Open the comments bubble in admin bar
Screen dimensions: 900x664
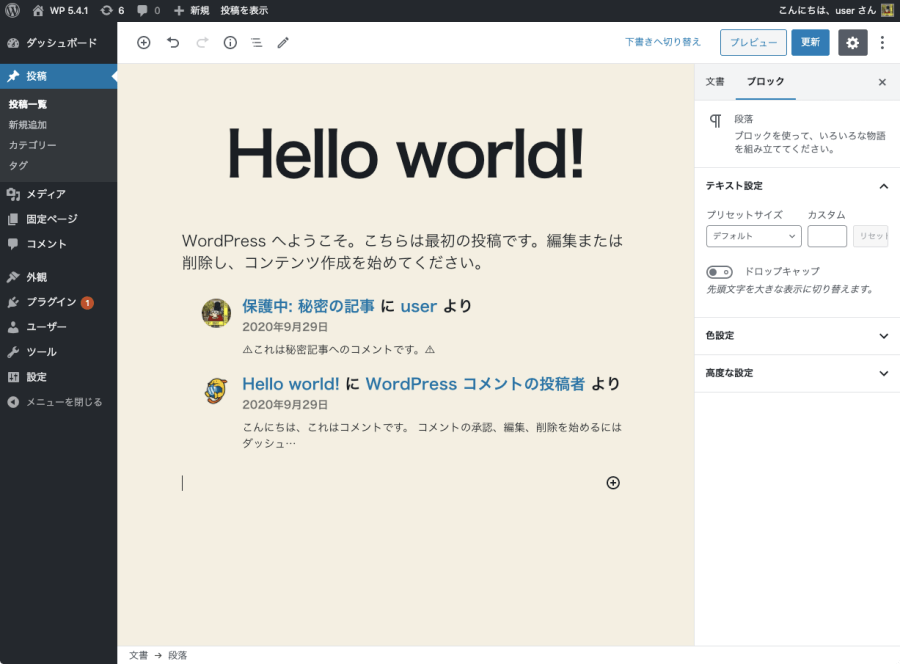[x=149, y=10]
